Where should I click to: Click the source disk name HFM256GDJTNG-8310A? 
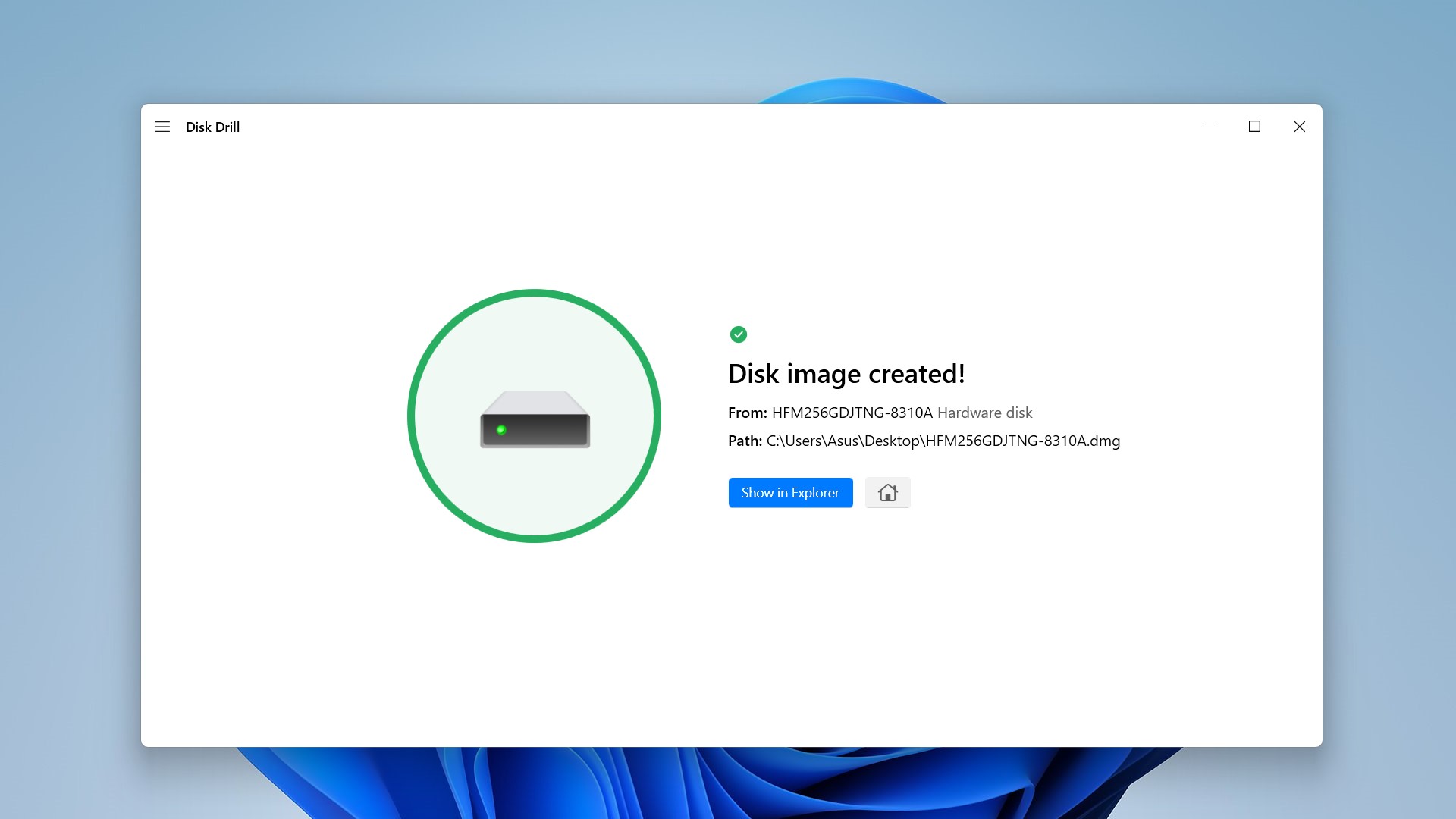[x=852, y=413]
